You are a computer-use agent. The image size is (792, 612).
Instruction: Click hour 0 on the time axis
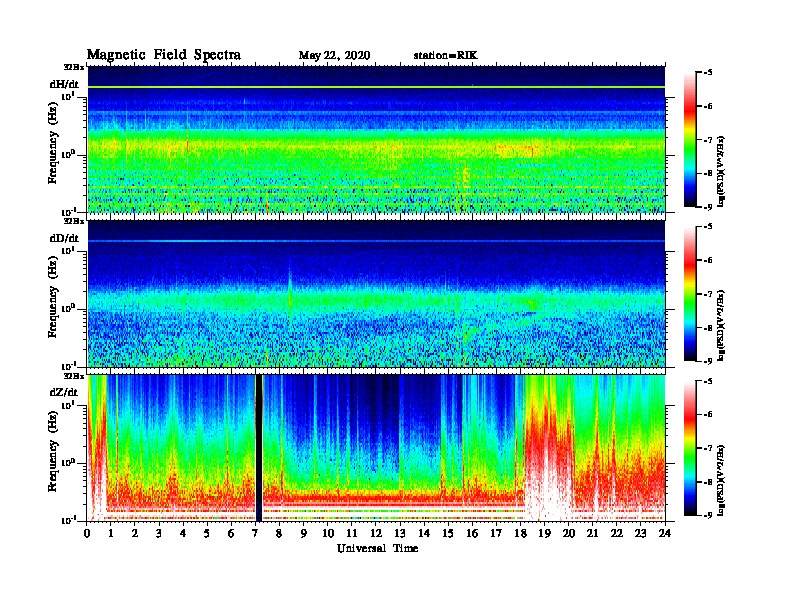87,533
